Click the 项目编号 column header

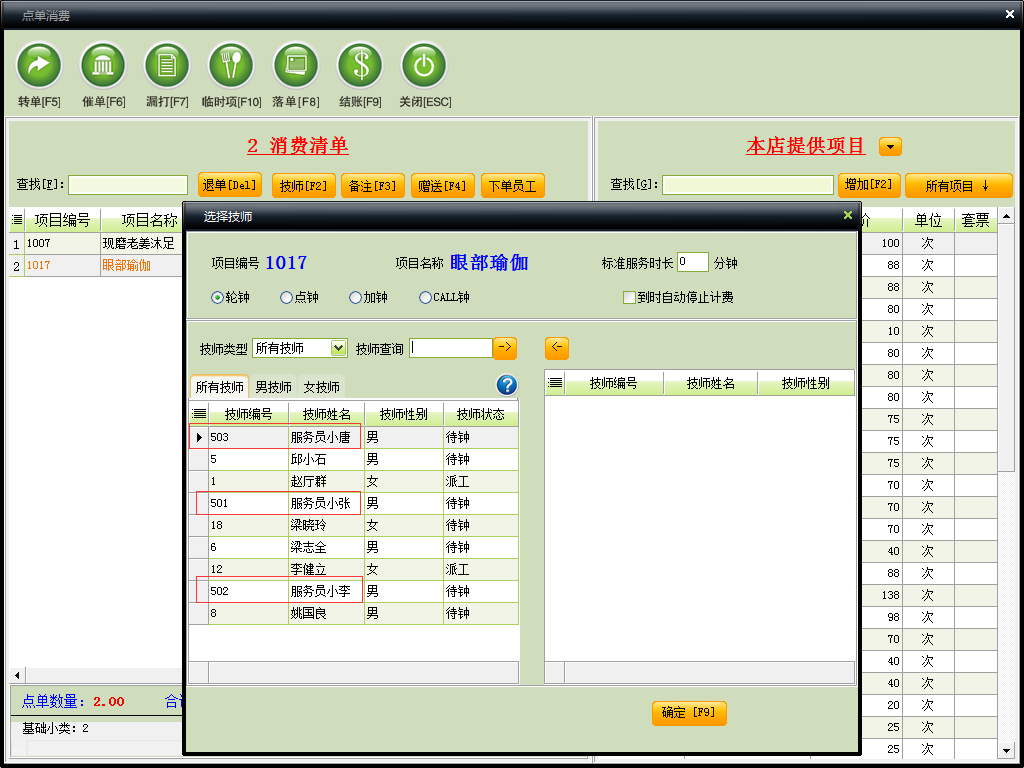pos(63,220)
